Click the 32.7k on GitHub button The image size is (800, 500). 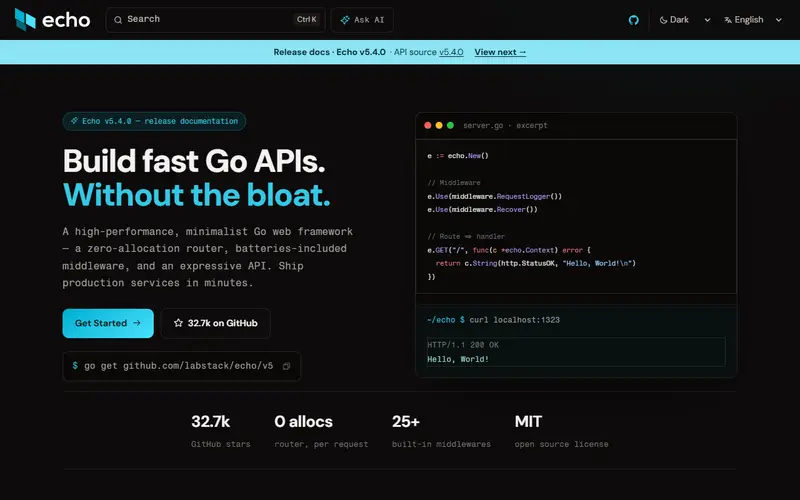click(x=215, y=323)
